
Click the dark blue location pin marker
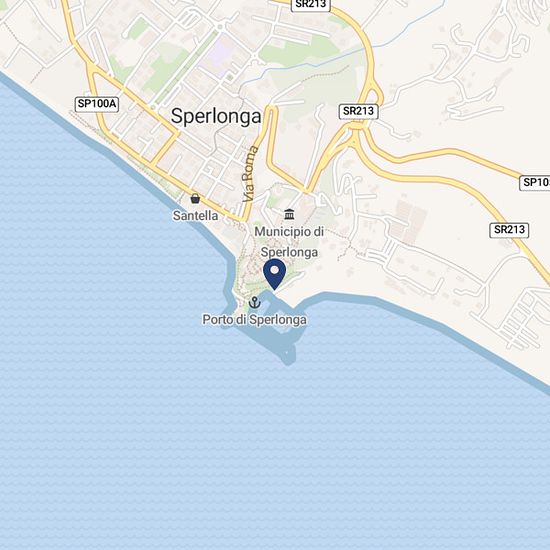[275, 274]
